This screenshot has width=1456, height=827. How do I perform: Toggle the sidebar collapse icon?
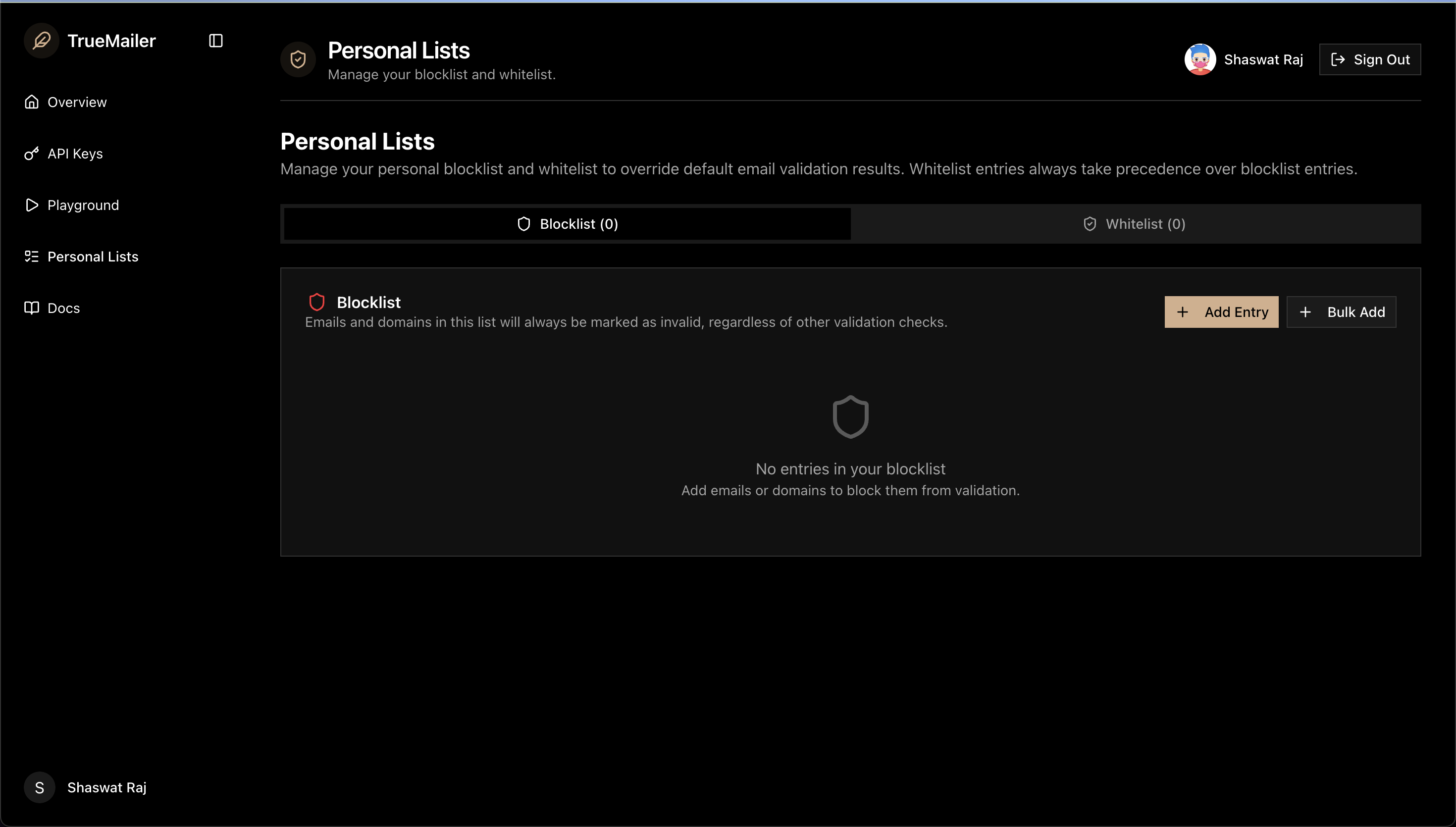pyautogui.click(x=216, y=40)
